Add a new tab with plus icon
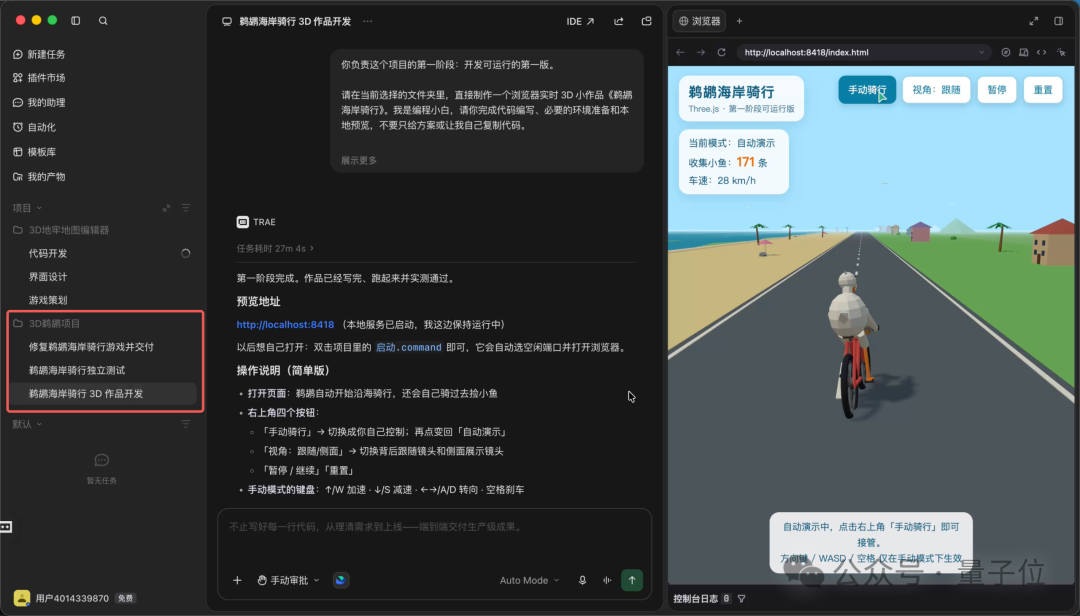The height and width of the screenshot is (616, 1080). pyautogui.click(x=739, y=21)
